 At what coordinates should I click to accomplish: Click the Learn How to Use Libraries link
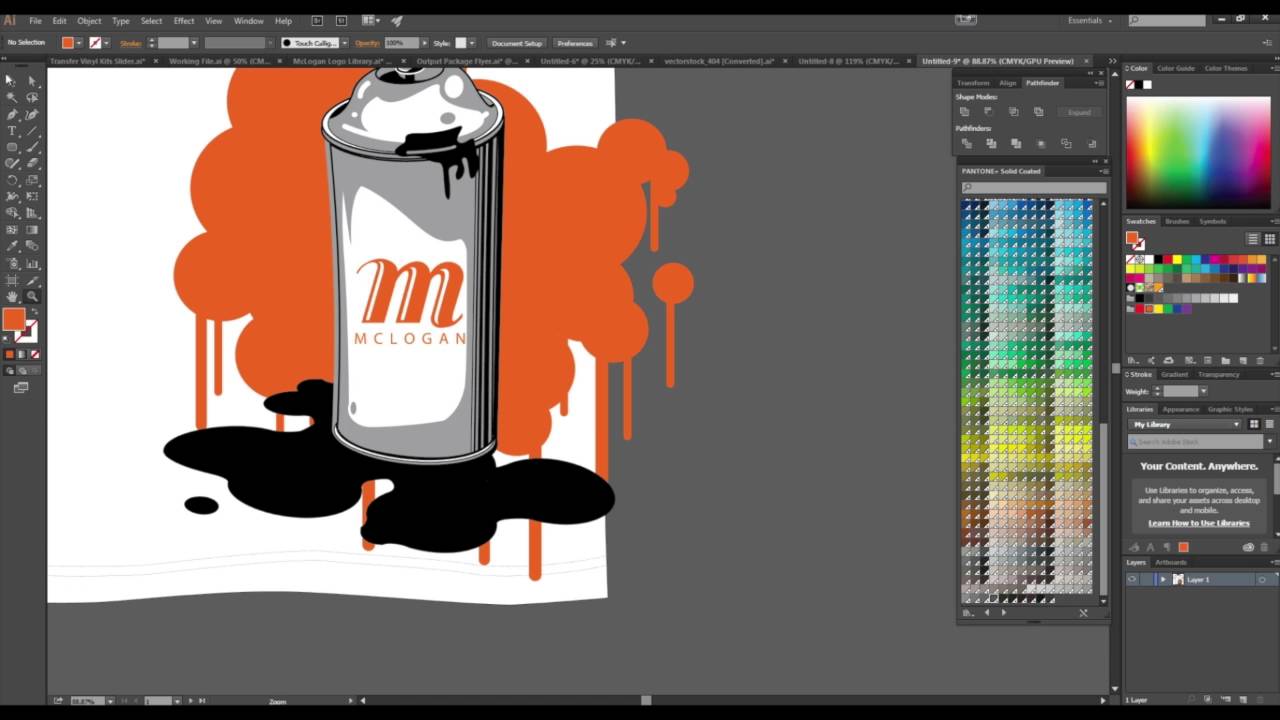[x=1199, y=523]
